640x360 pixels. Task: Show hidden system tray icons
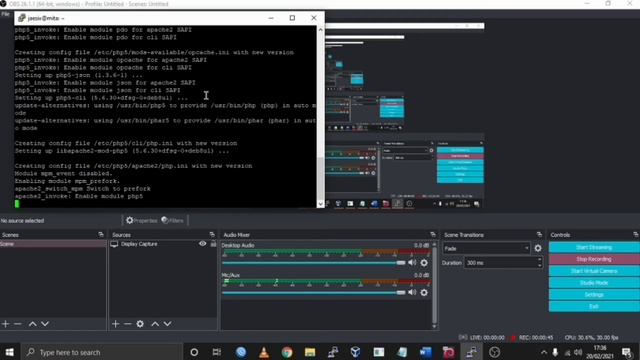click(544, 352)
